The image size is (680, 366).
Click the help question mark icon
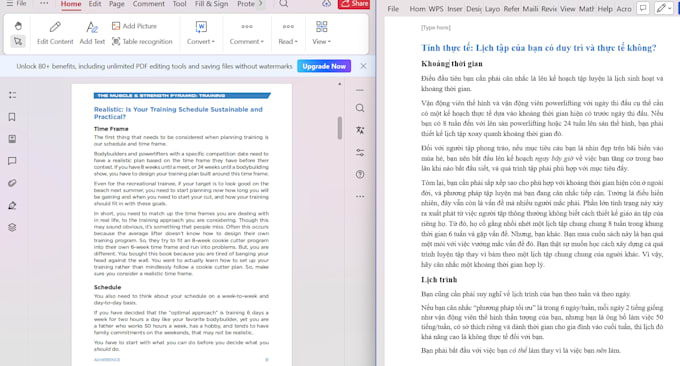[360, 174]
